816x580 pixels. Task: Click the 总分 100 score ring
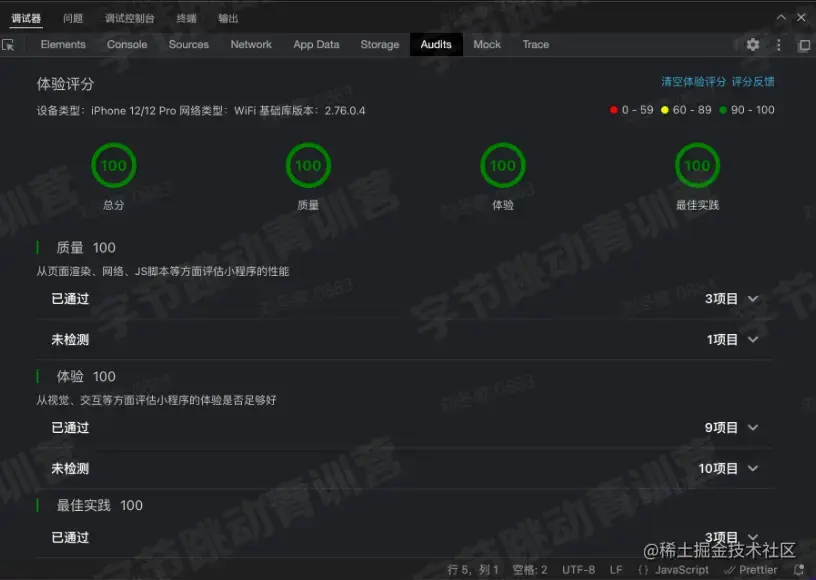pyautogui.click(x=113, y=165)
